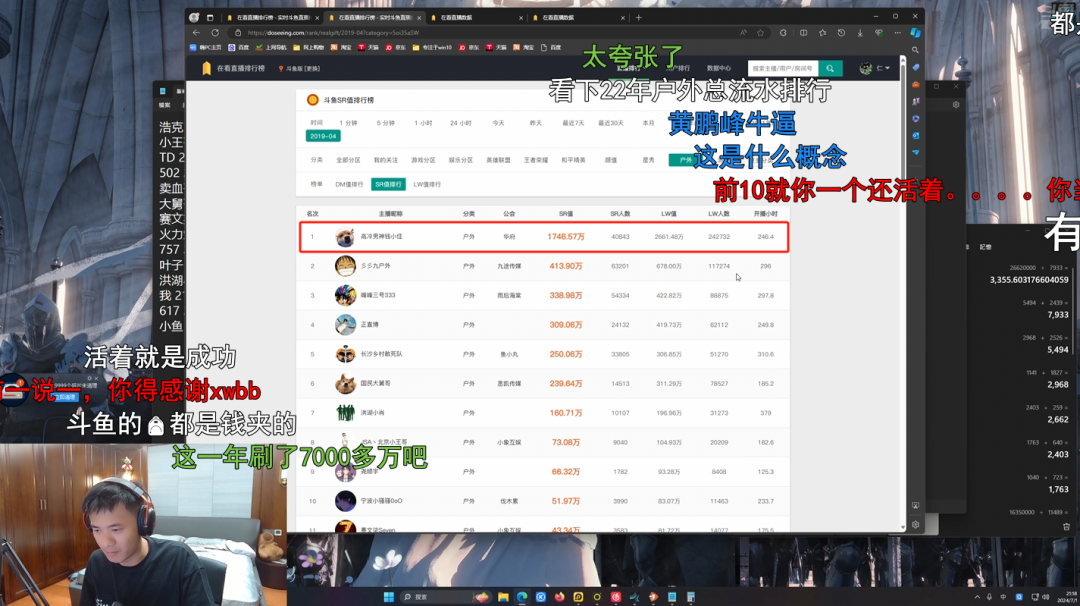
Task: Open a new browser tab
Action: click(x=638, y=17)
